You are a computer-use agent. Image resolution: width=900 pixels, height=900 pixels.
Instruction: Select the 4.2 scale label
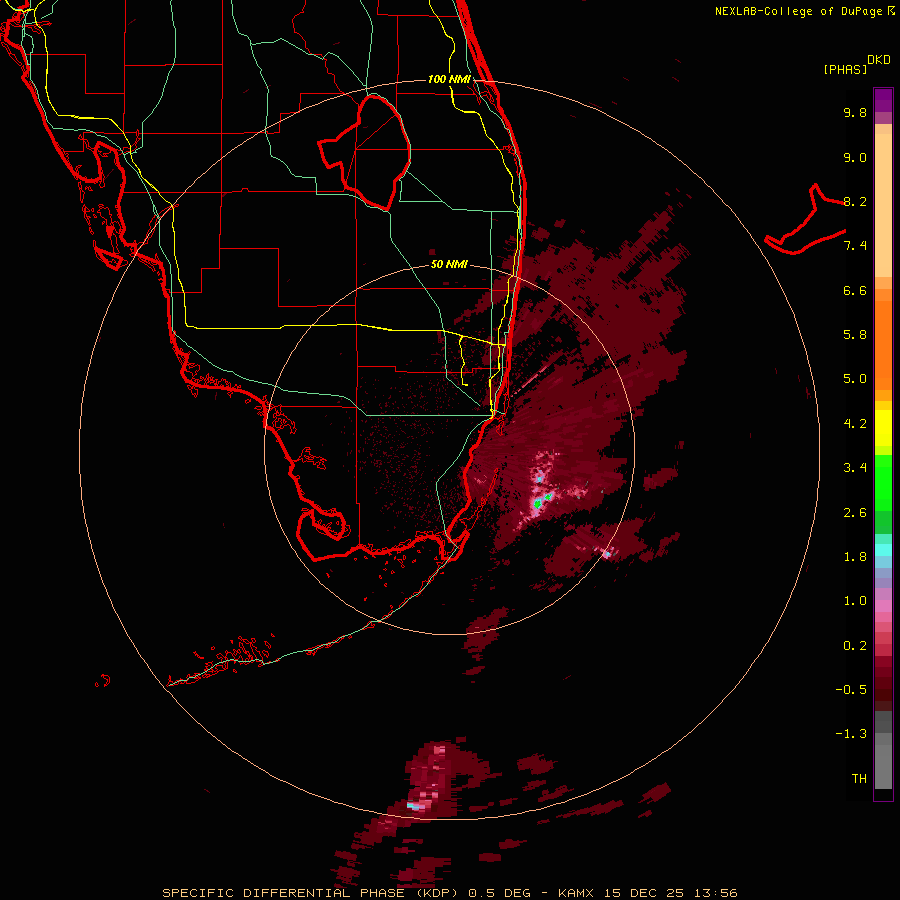pyautogui.click(x=855, y=424)
